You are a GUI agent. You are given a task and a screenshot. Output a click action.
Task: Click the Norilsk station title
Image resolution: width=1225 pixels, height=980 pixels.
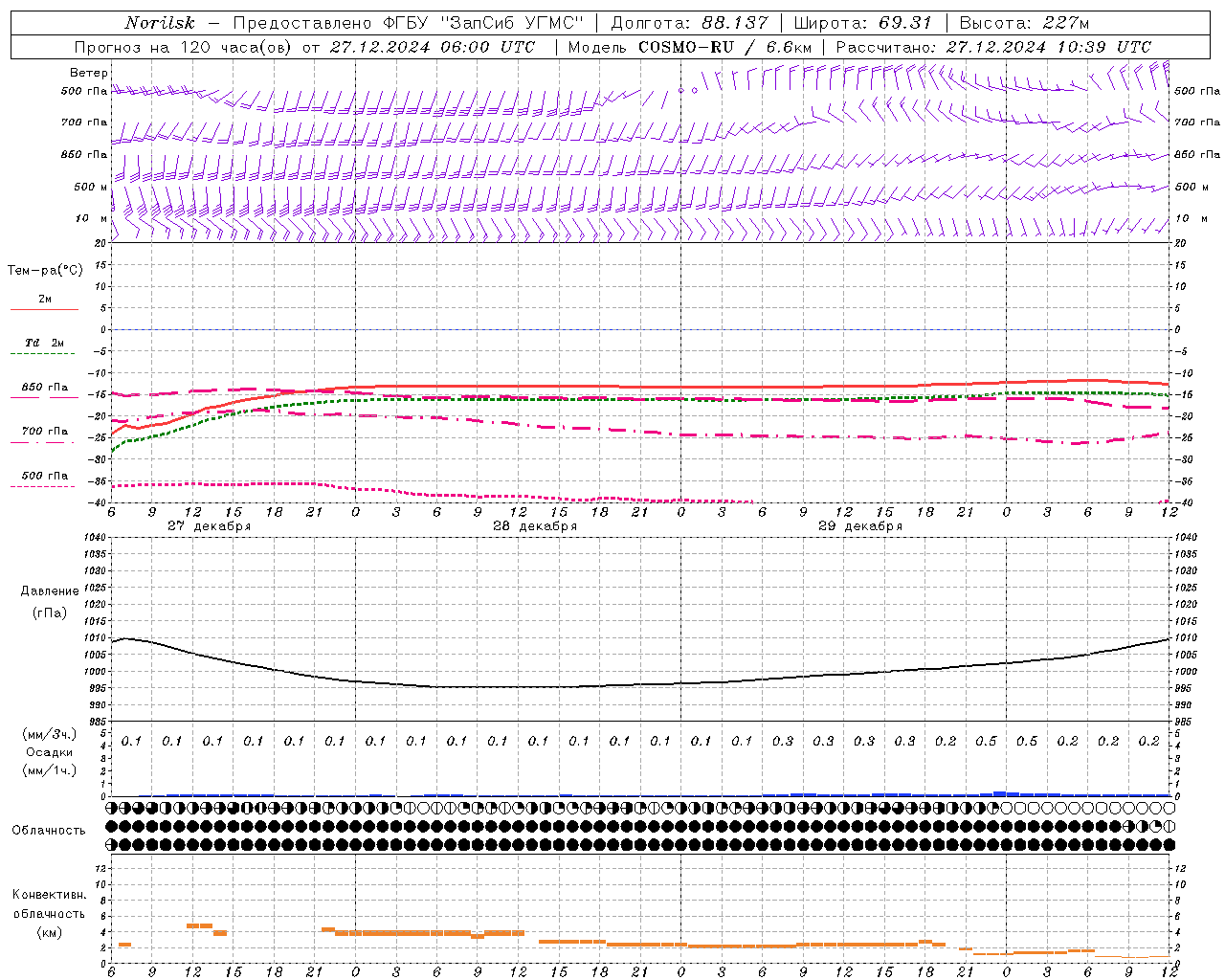click(x=159, y=23)
